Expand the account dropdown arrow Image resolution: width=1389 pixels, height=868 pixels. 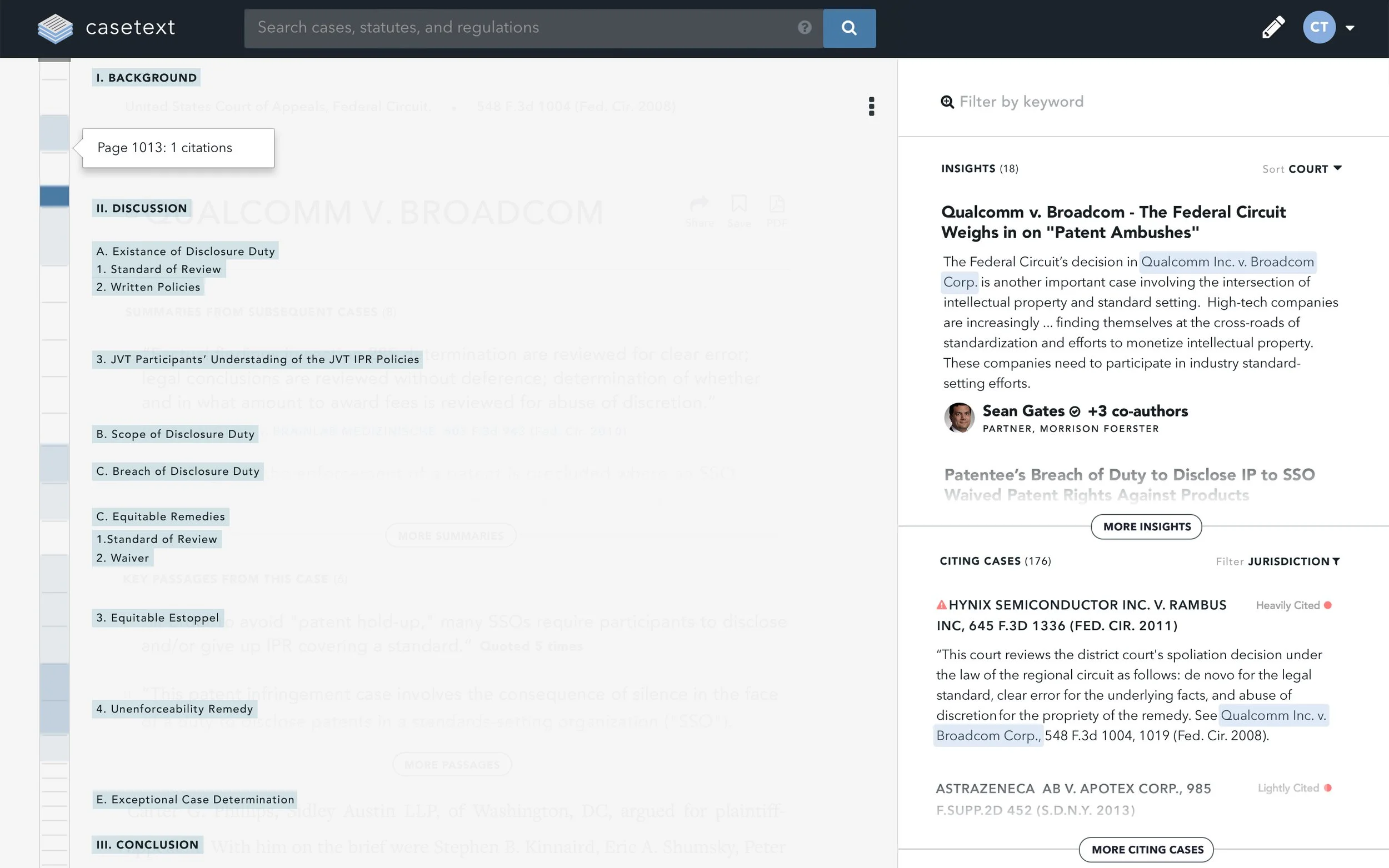[x=1350, y=28]
